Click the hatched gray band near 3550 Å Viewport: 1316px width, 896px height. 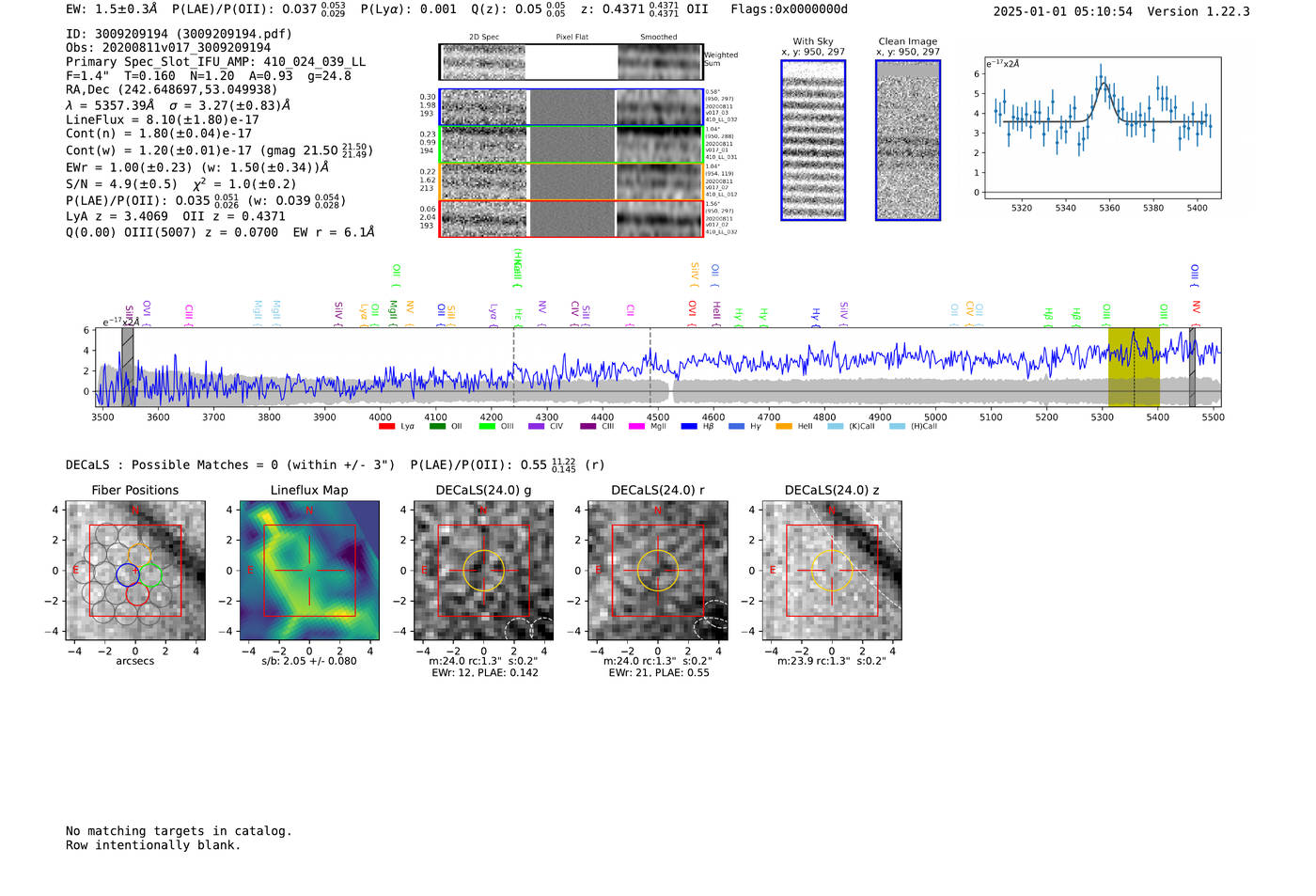[x=127, y=367]
